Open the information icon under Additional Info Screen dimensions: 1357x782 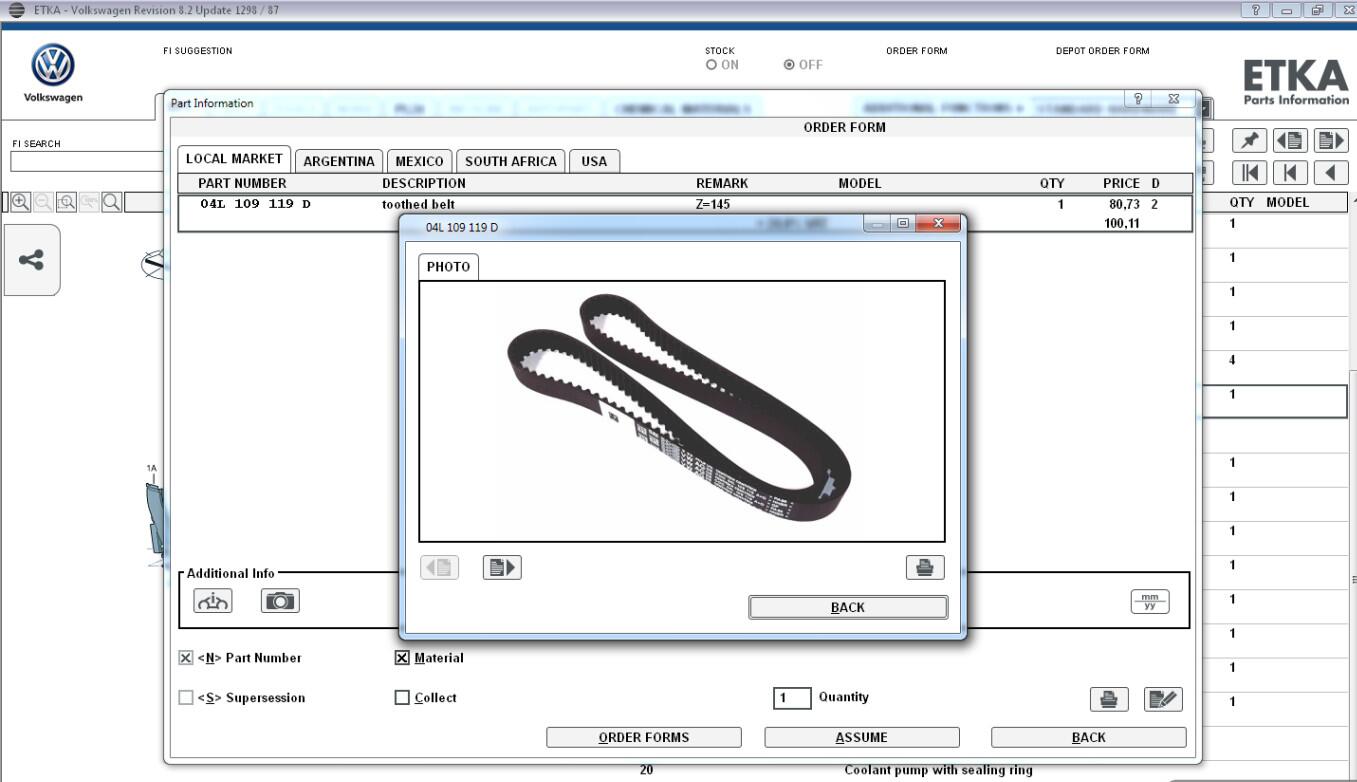(213, 600)
